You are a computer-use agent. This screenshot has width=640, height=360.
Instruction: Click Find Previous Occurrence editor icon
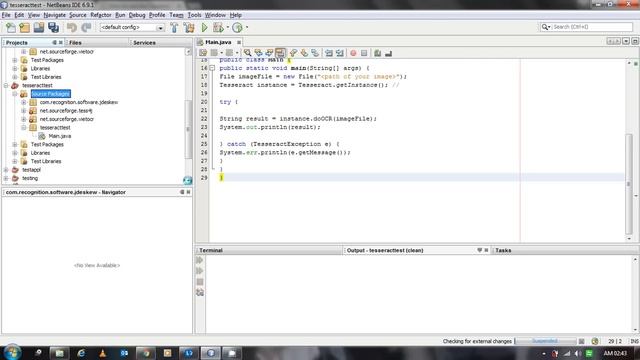258,53
